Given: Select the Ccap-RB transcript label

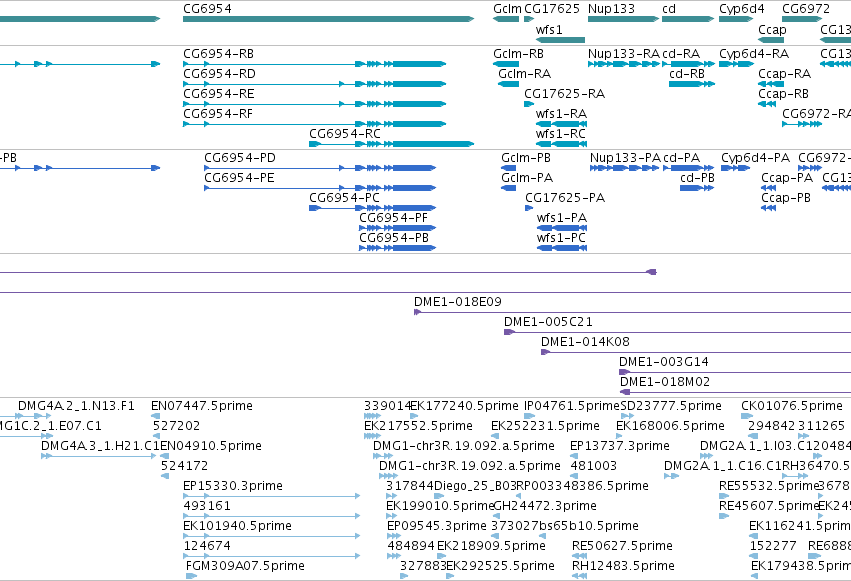Looking at the screenshot, I should pyautogui.click(x=784, y=94).
